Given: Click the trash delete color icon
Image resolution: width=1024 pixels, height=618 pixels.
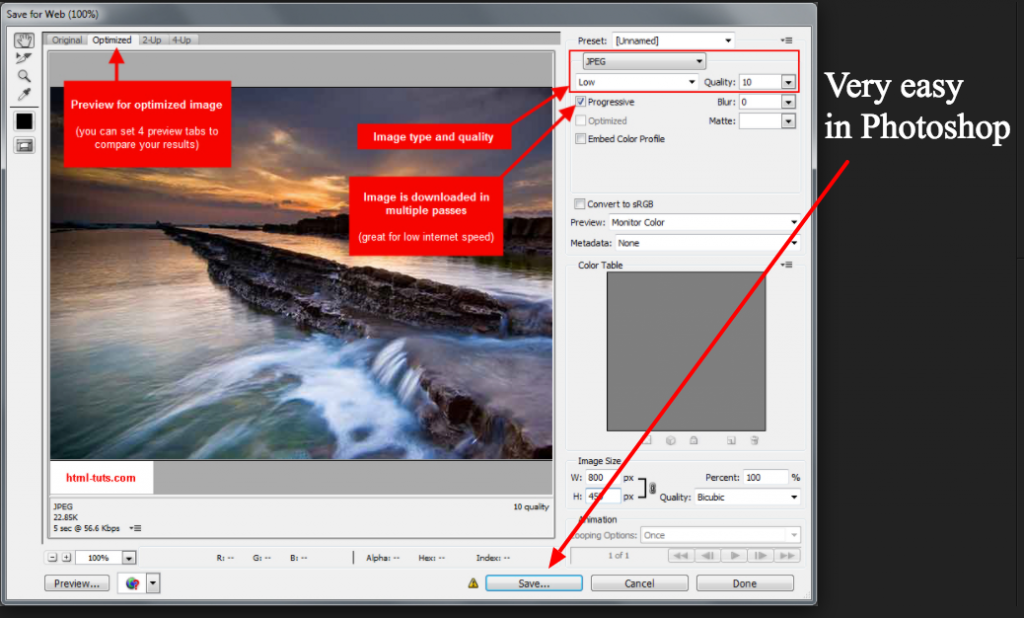Looking at the screenshot, I should tap(754, 440).
